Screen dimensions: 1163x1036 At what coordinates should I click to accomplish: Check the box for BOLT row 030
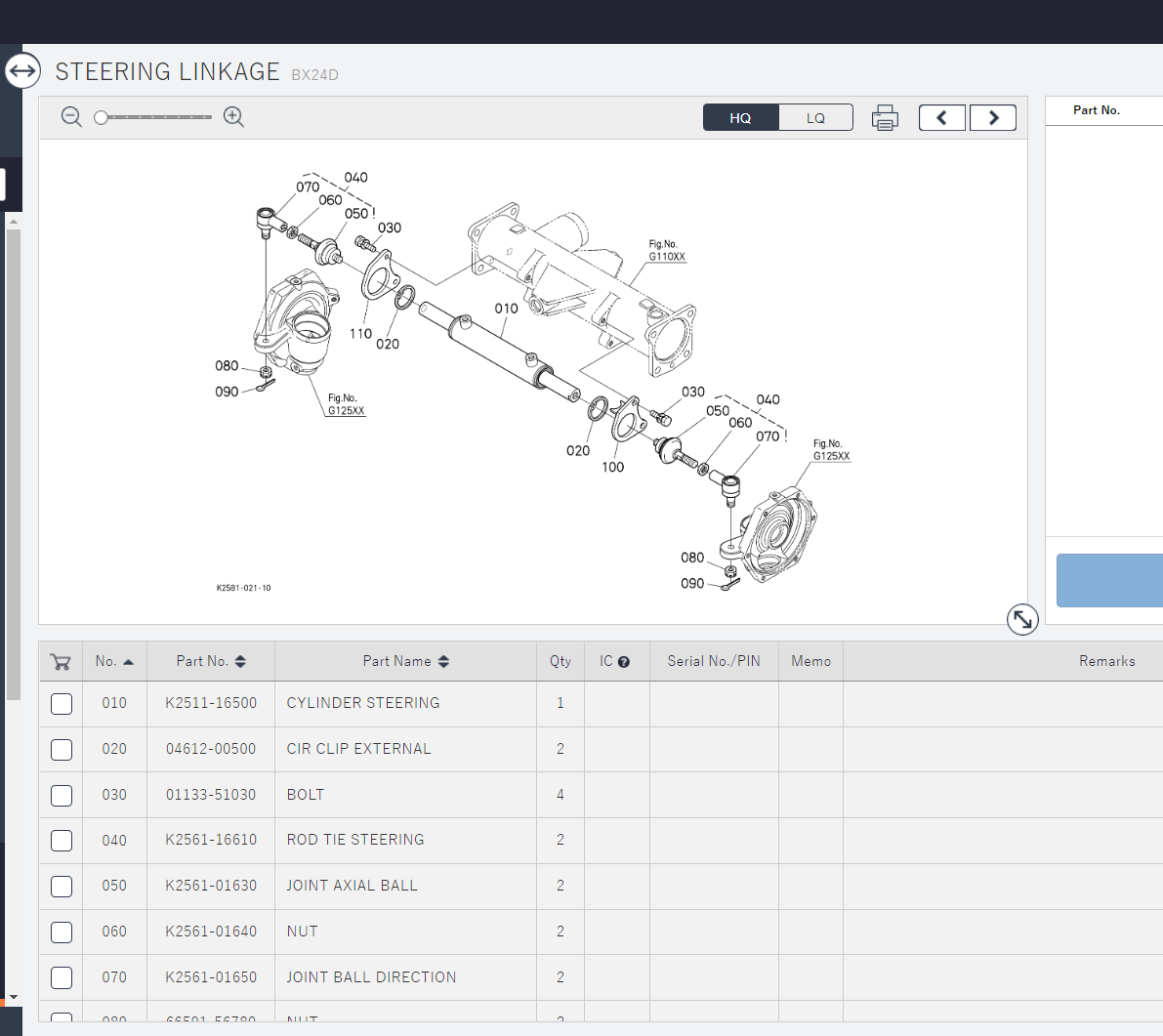point(62,796)
